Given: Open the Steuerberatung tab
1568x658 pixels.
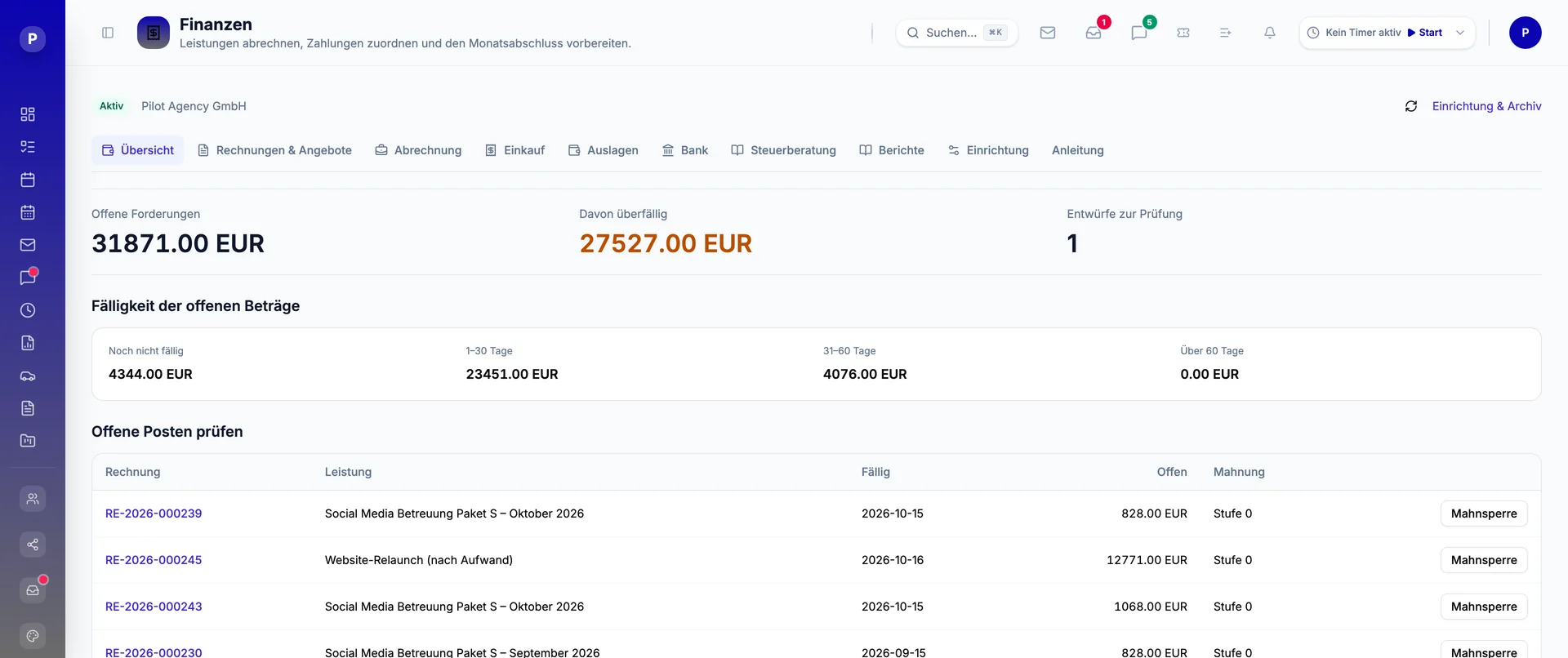Looking at the screenshot, I should (x=783, y=150).
